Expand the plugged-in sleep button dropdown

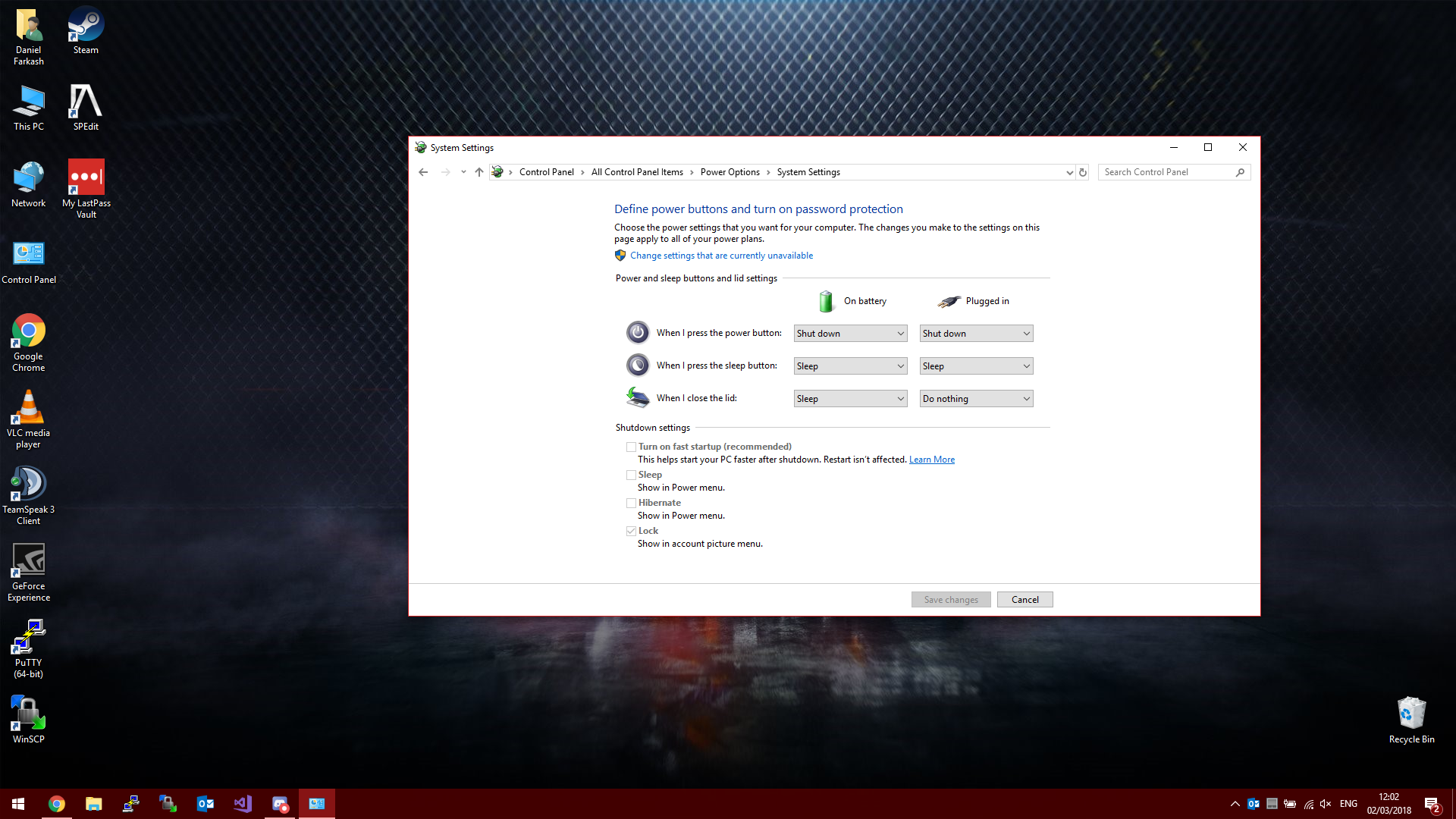point(976,366)
